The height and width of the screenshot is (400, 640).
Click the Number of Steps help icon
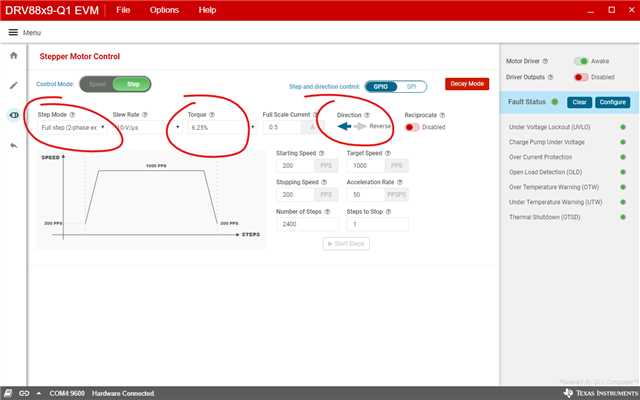point(327,211)
